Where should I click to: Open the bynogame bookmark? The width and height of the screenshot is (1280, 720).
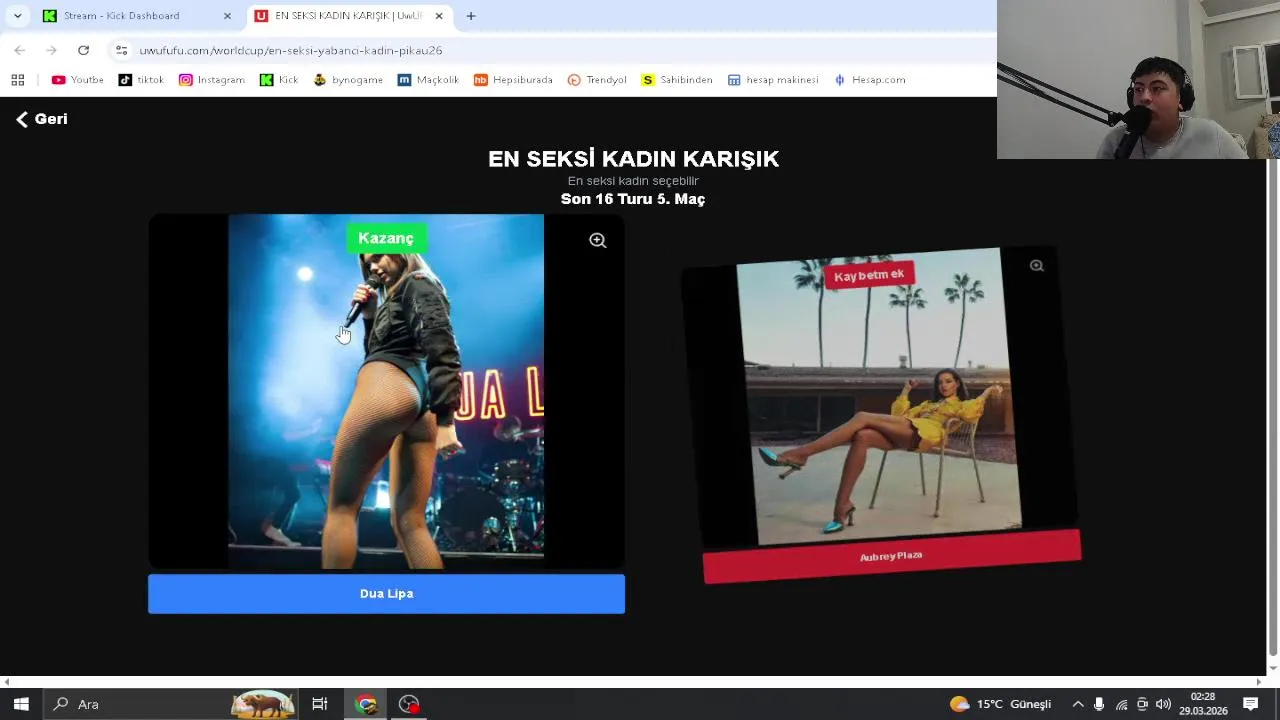coord(348,80)
